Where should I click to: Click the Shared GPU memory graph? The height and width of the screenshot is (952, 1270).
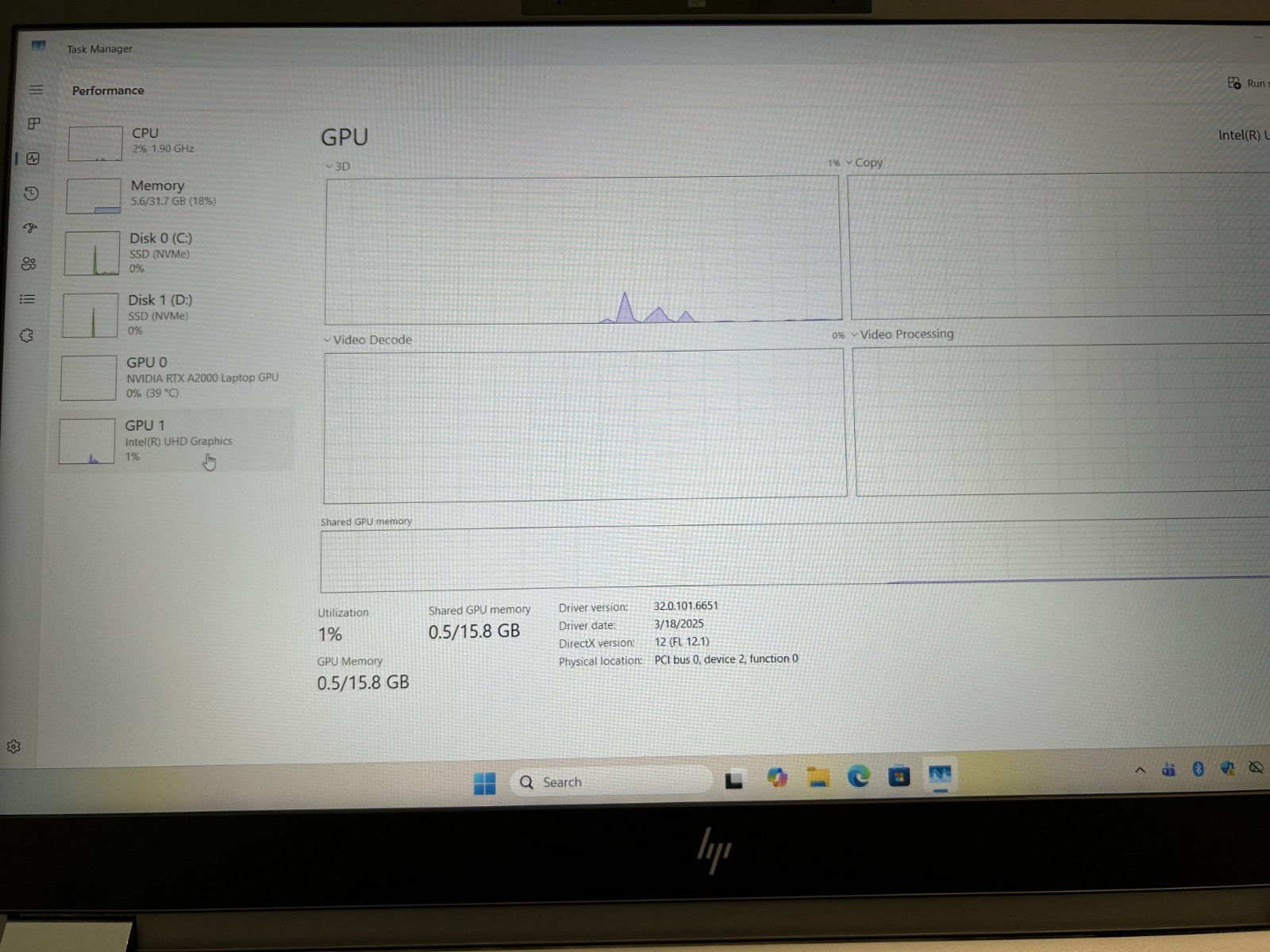(795, 556)
